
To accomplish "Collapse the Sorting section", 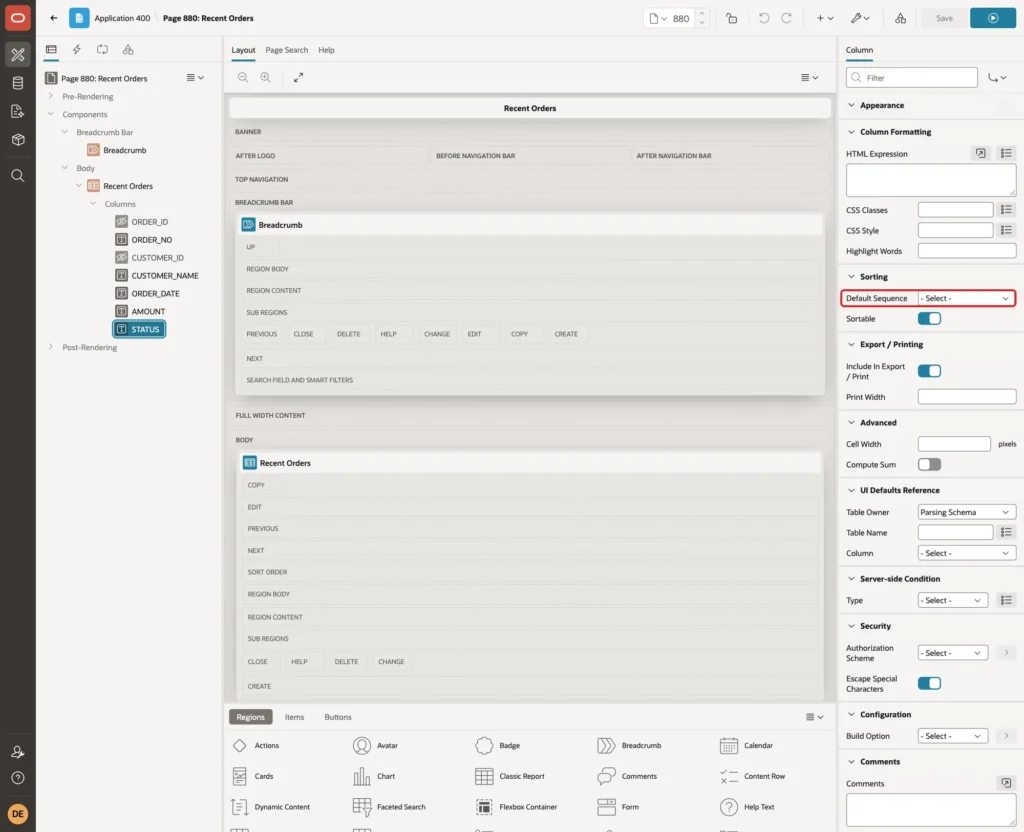I will tap(852, 277).
